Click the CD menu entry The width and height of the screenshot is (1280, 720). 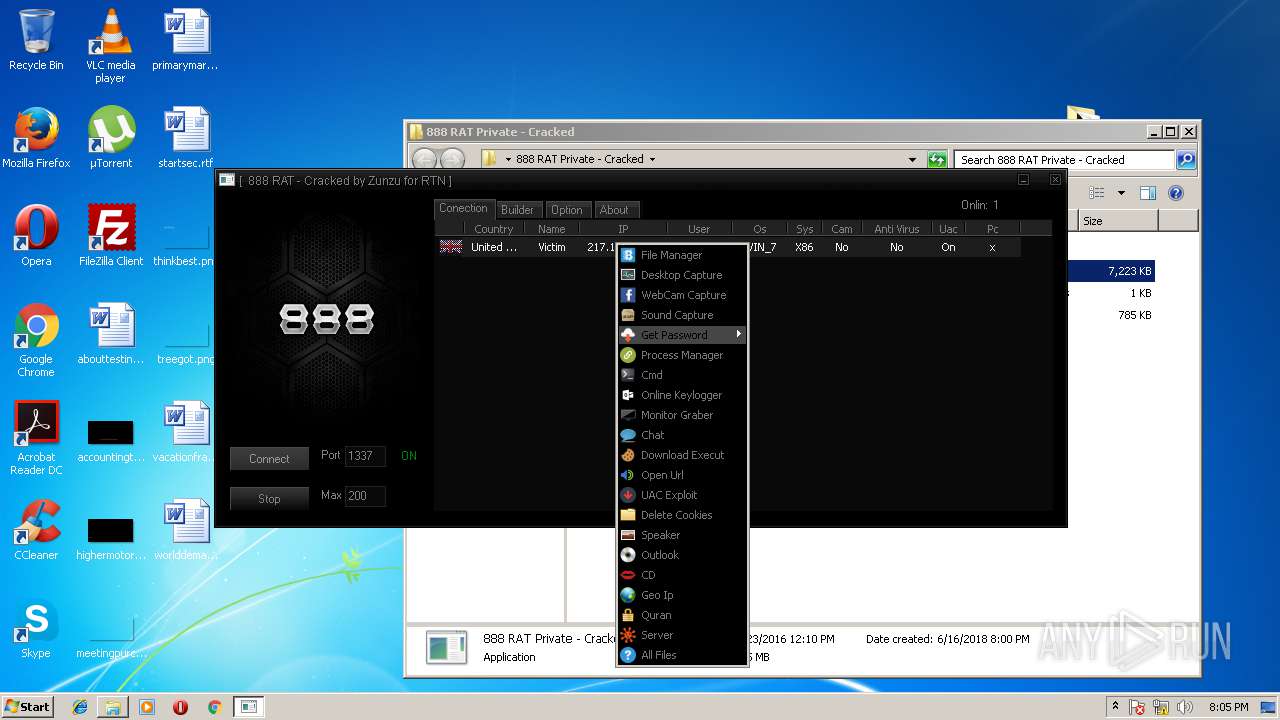682,575
